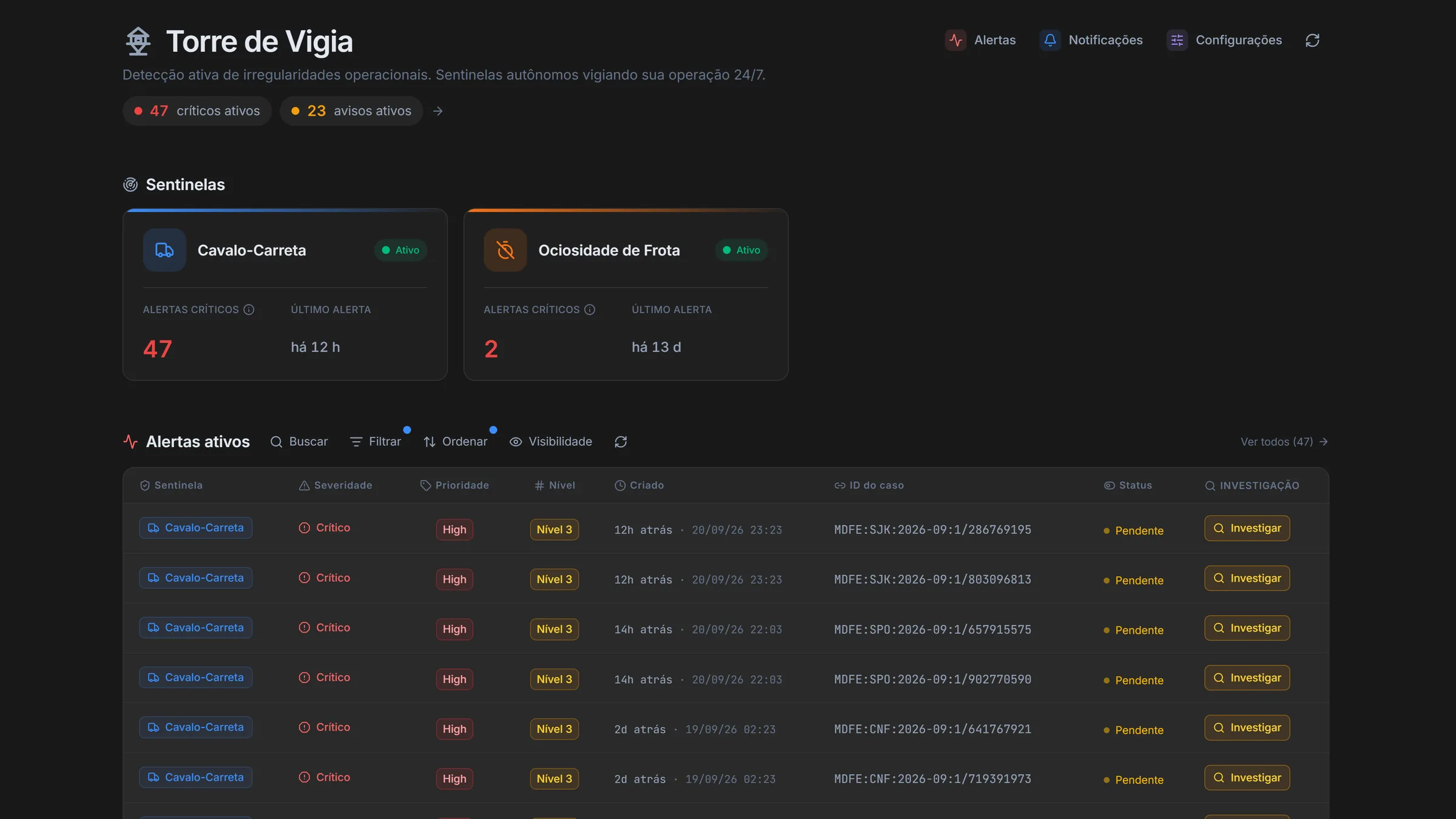Click Investigar for case ending 657915575
The height and width of the screenshot is (819, 1456).
point(1247,628)
